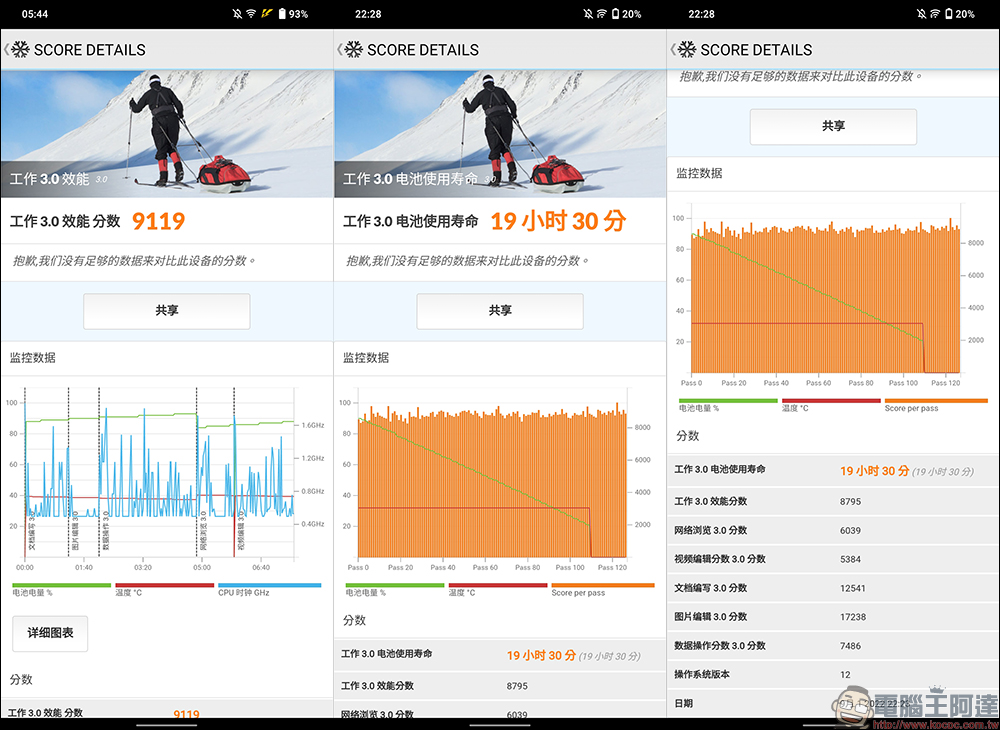
Task: Click the 共享 button on right phone screen
Action: pyautogui.click(x=833, y=127)
